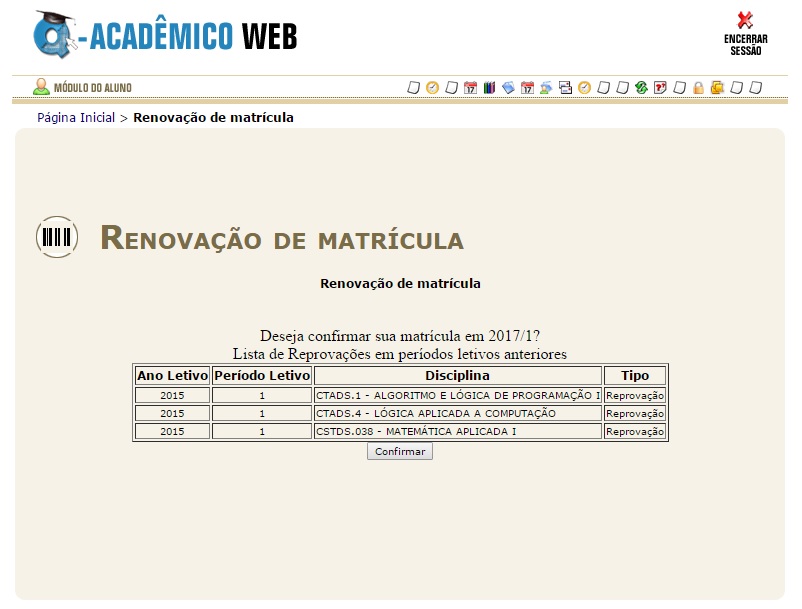
Task: Click the rightmost blank page toolbar icon
Action: [x=755, y=88]
